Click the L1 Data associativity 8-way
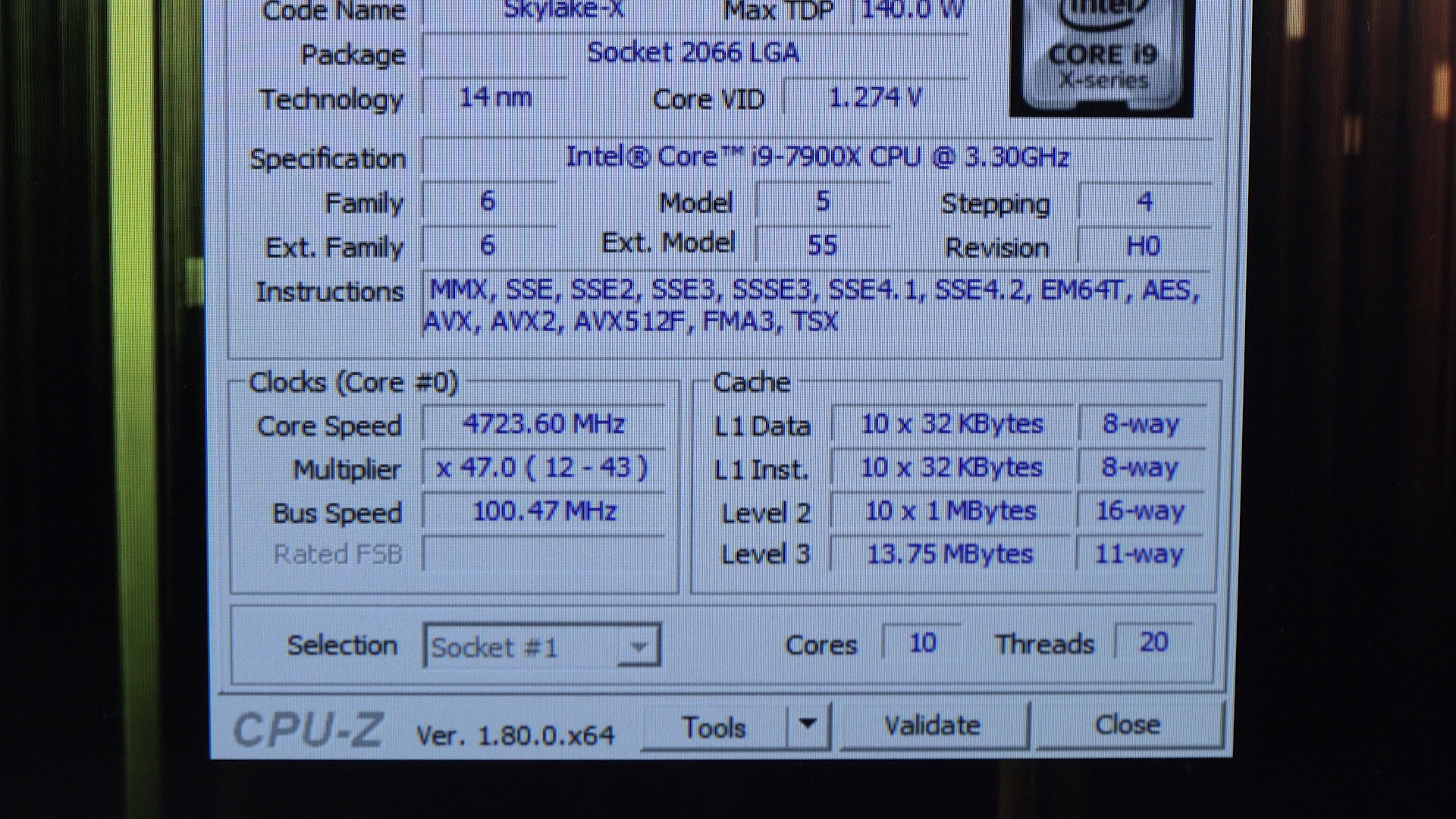Image resolution: width=1456 pixels, height=819 pixels. (1141, 424)
